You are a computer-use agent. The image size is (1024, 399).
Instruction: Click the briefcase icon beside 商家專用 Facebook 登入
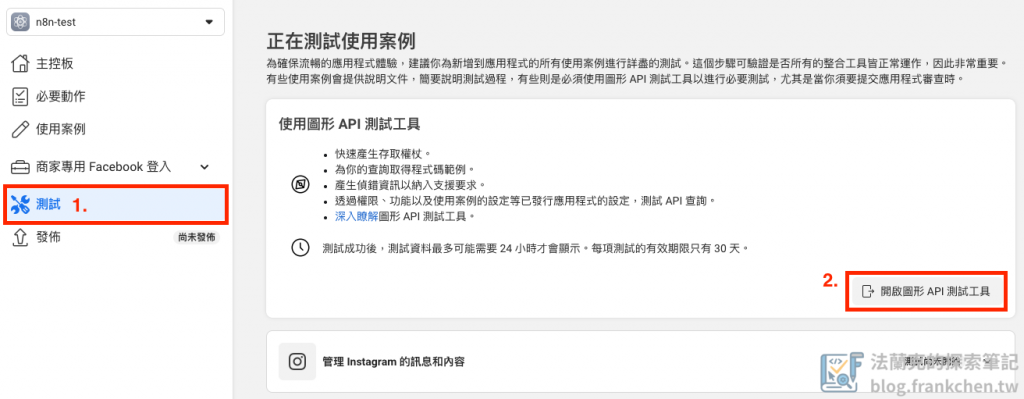(21, 167)
